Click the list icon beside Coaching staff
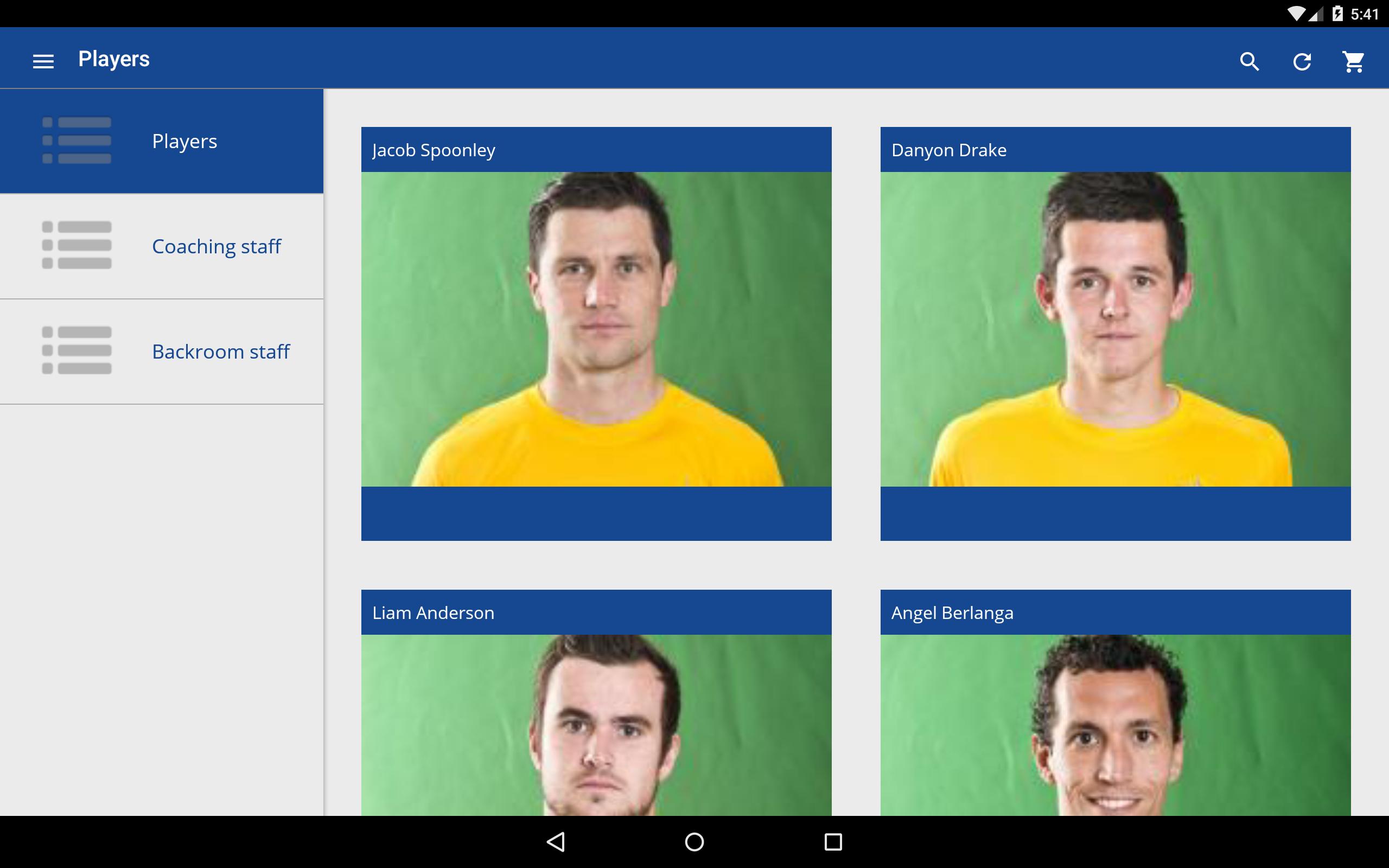Screen dimensions: 1389x868 [77, 245]
